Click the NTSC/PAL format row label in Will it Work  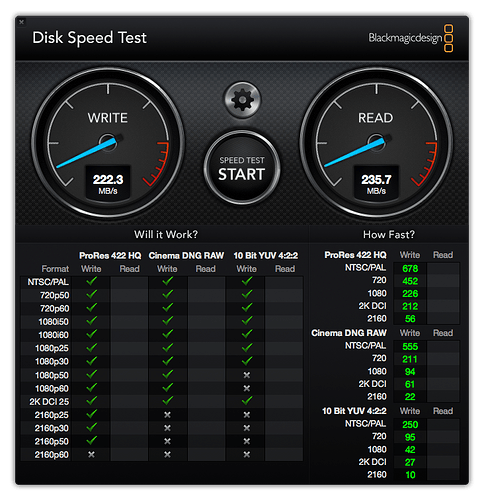[48, 282]
